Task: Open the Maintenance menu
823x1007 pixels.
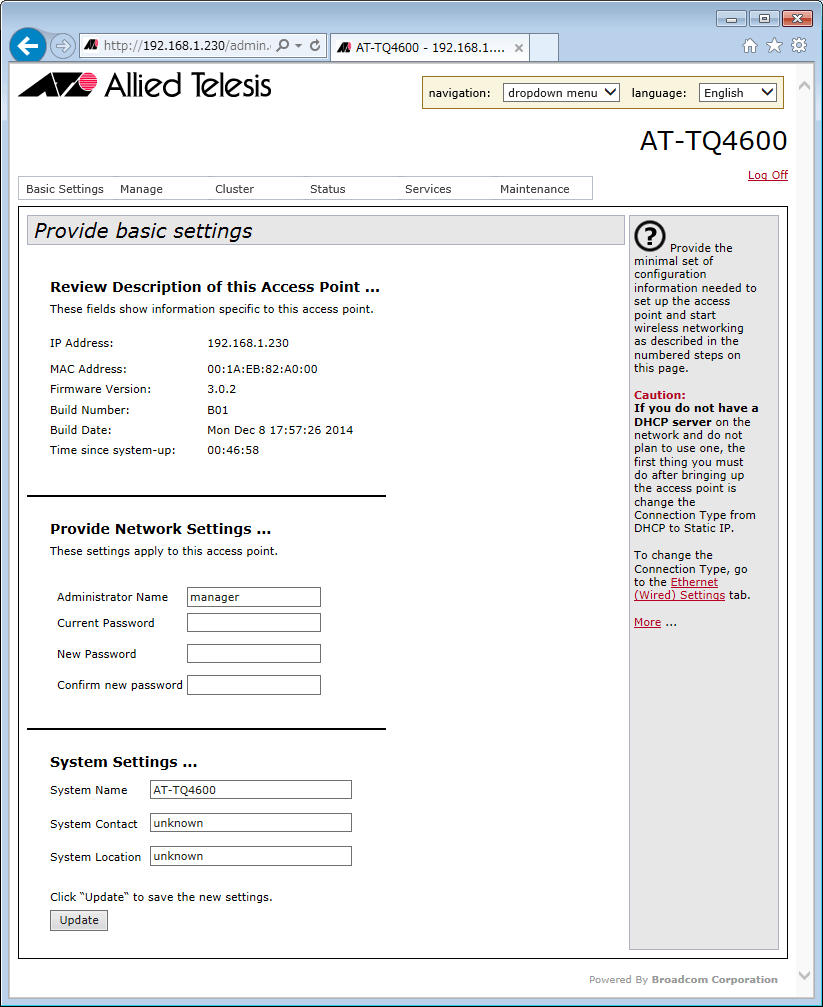Action: [535, 189]
